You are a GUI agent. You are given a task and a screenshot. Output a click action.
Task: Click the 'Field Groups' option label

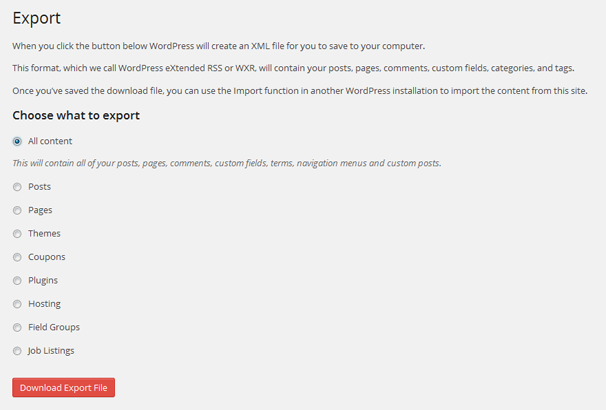(54, 327)
